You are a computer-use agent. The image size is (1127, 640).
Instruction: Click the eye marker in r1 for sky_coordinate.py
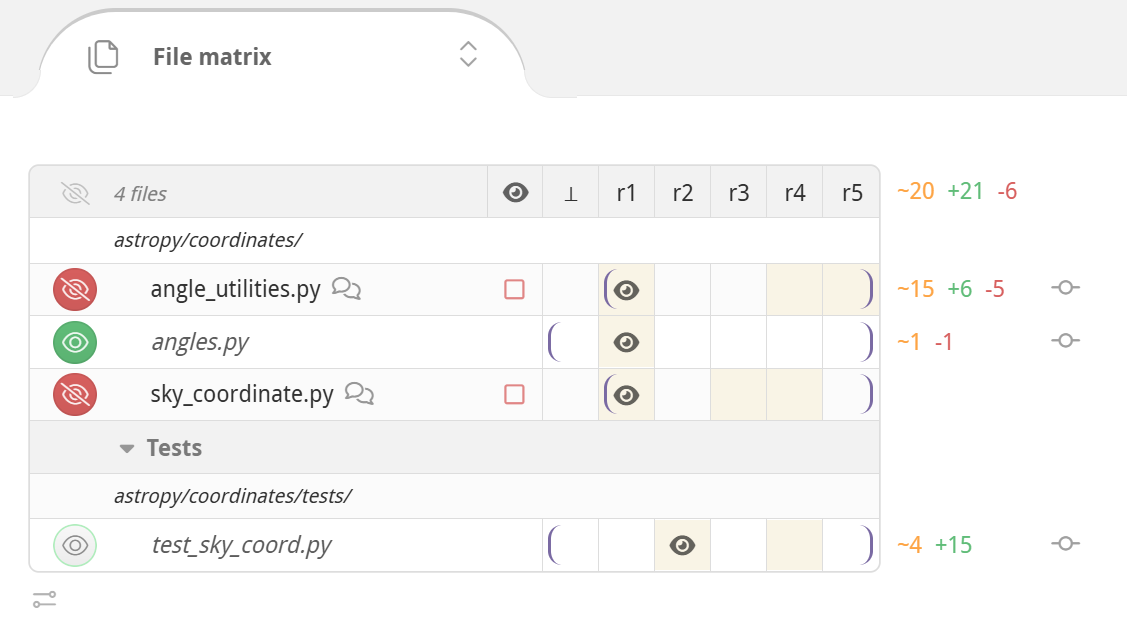(626, 394)
